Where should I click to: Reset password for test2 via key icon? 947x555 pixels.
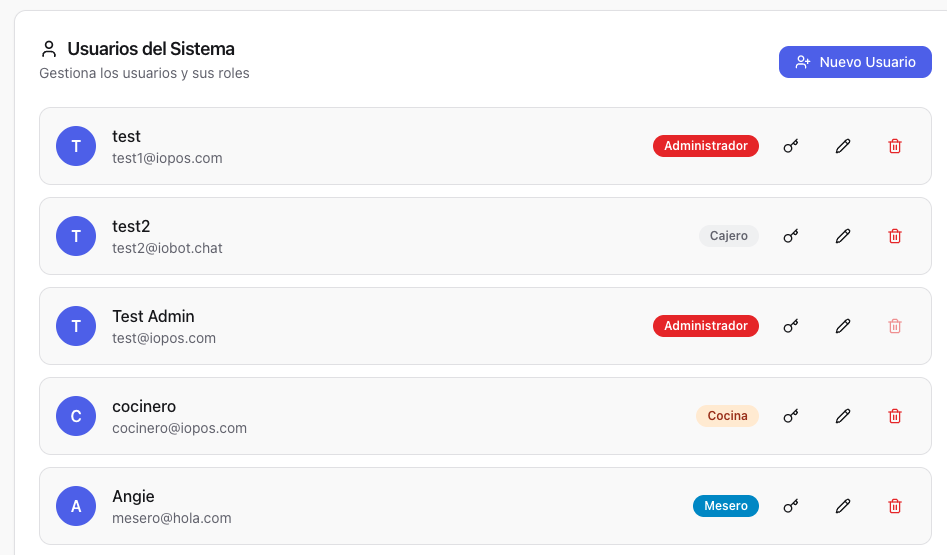click(x=791, y=236)
